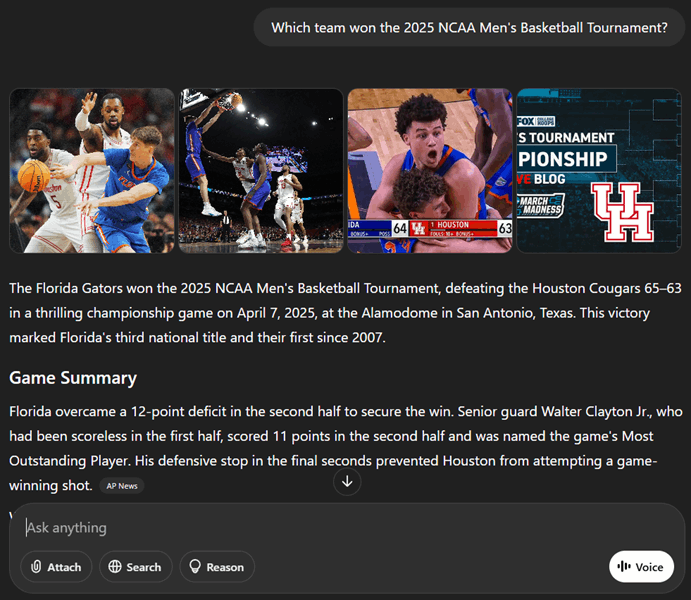Viewport: 691px width, 600px height.
Task: Click the lightbulb Reason icon
Action: coord(195,567)
